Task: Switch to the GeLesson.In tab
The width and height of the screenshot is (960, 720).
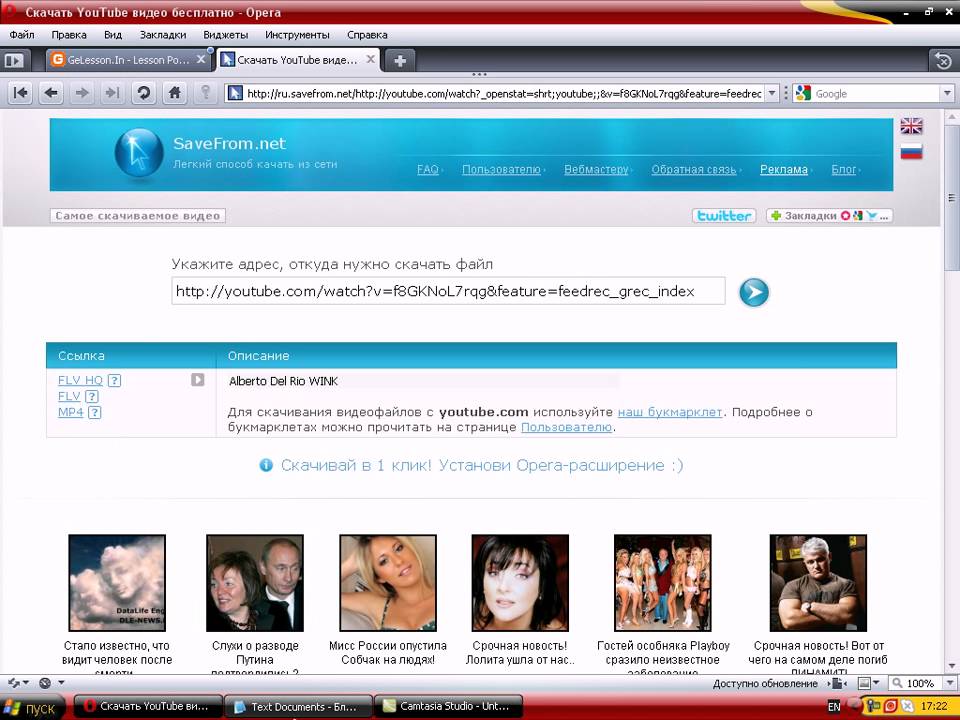Action: [x=127, y=60]
